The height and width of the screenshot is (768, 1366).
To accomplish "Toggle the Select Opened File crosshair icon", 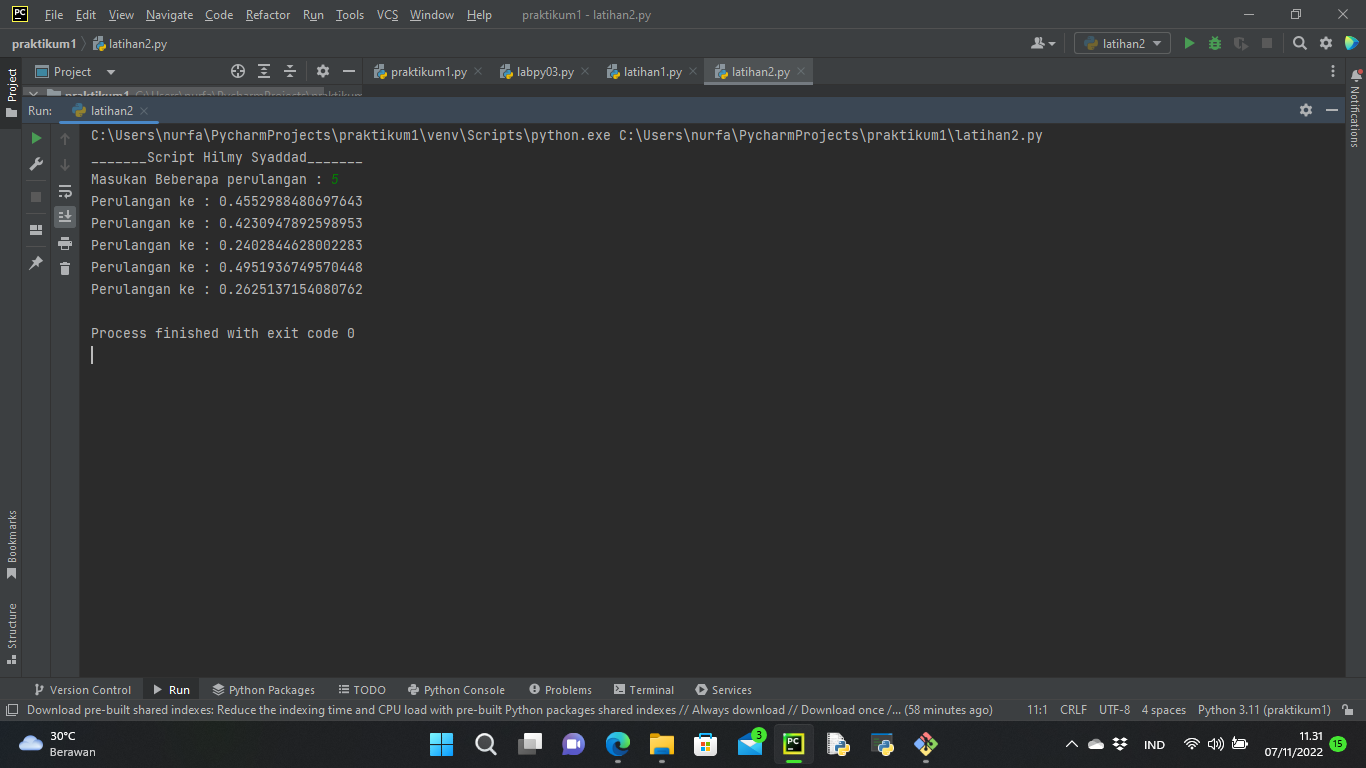I will pos(238,71).
